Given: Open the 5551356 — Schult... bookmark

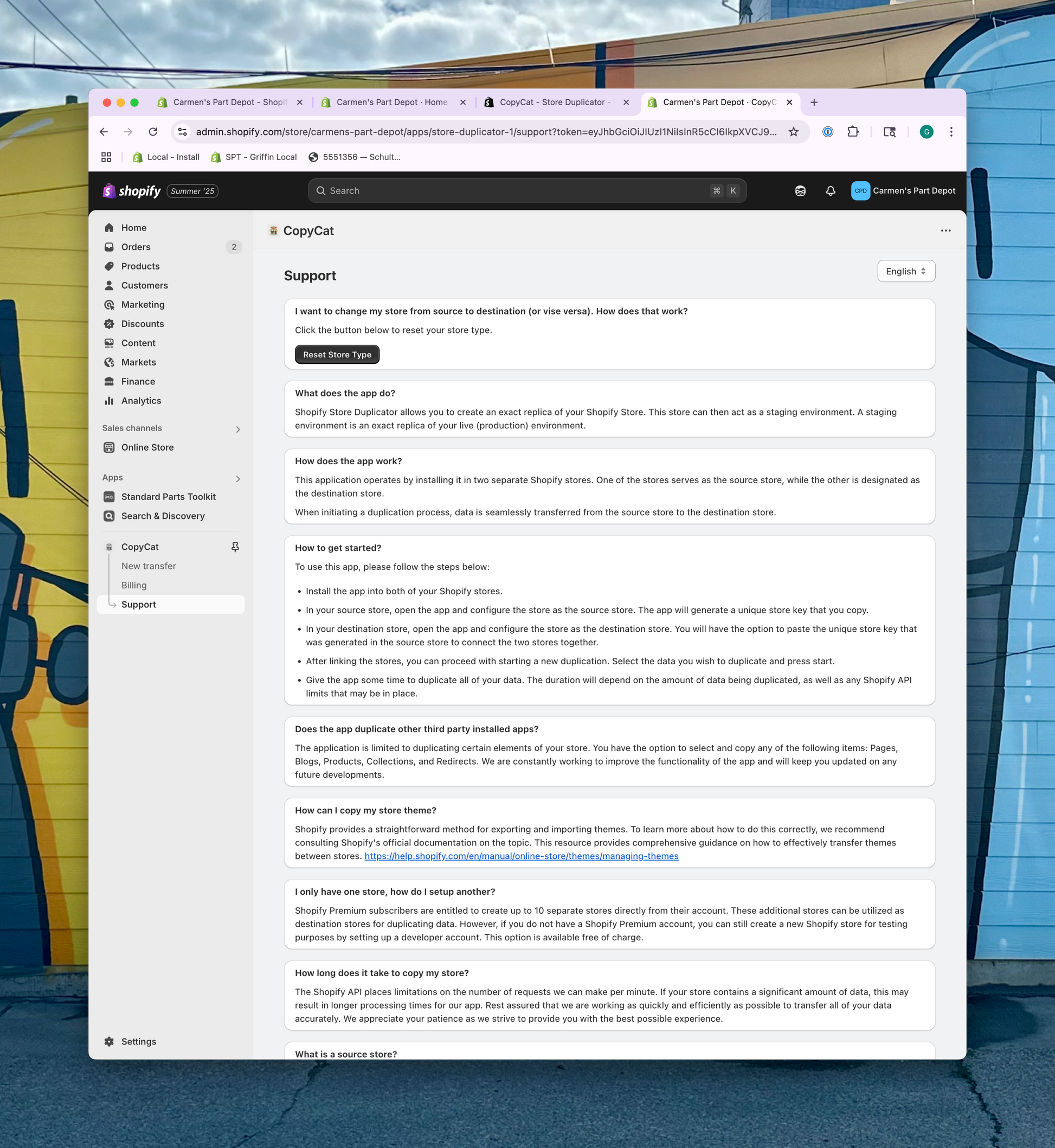Looking at the screenshot, I should pos(355,157).
